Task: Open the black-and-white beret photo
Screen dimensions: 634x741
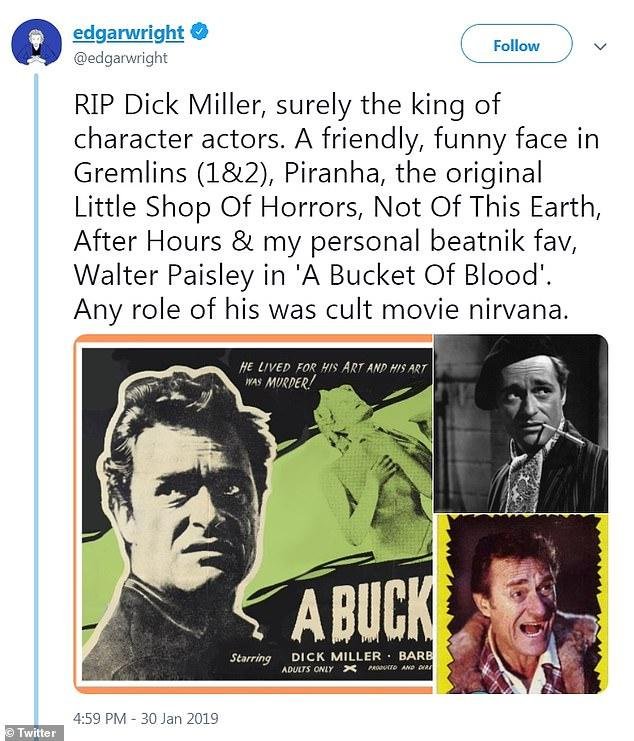Action: click(521, 423)
